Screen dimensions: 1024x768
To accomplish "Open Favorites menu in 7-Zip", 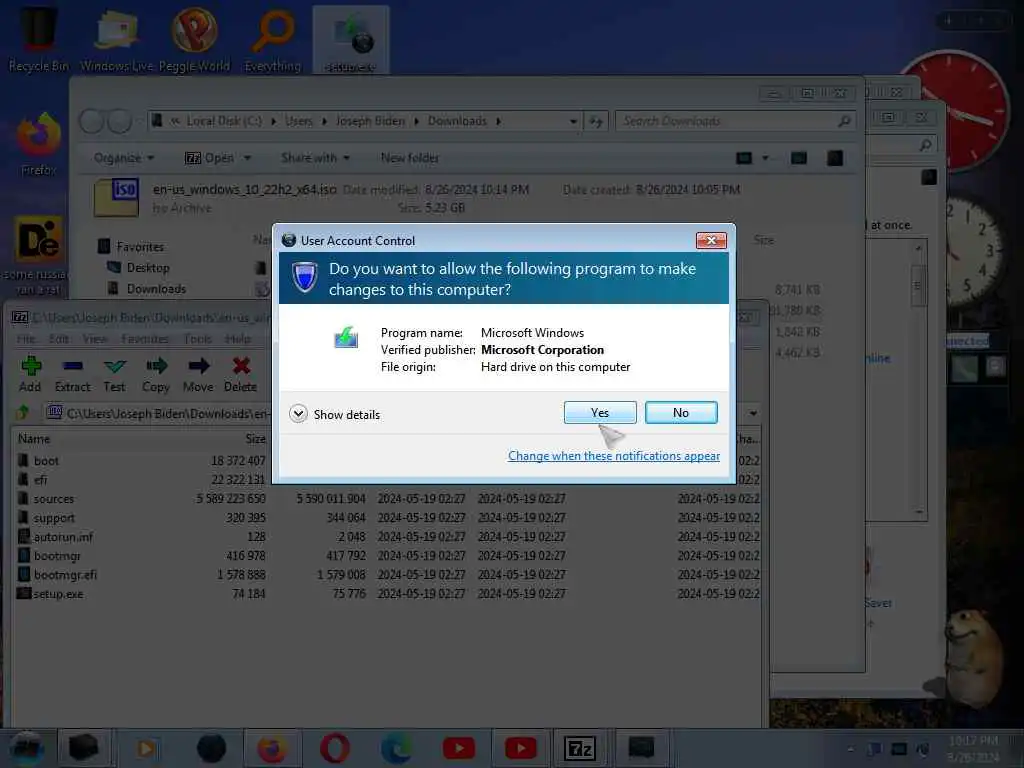I will tap(145, 339).
